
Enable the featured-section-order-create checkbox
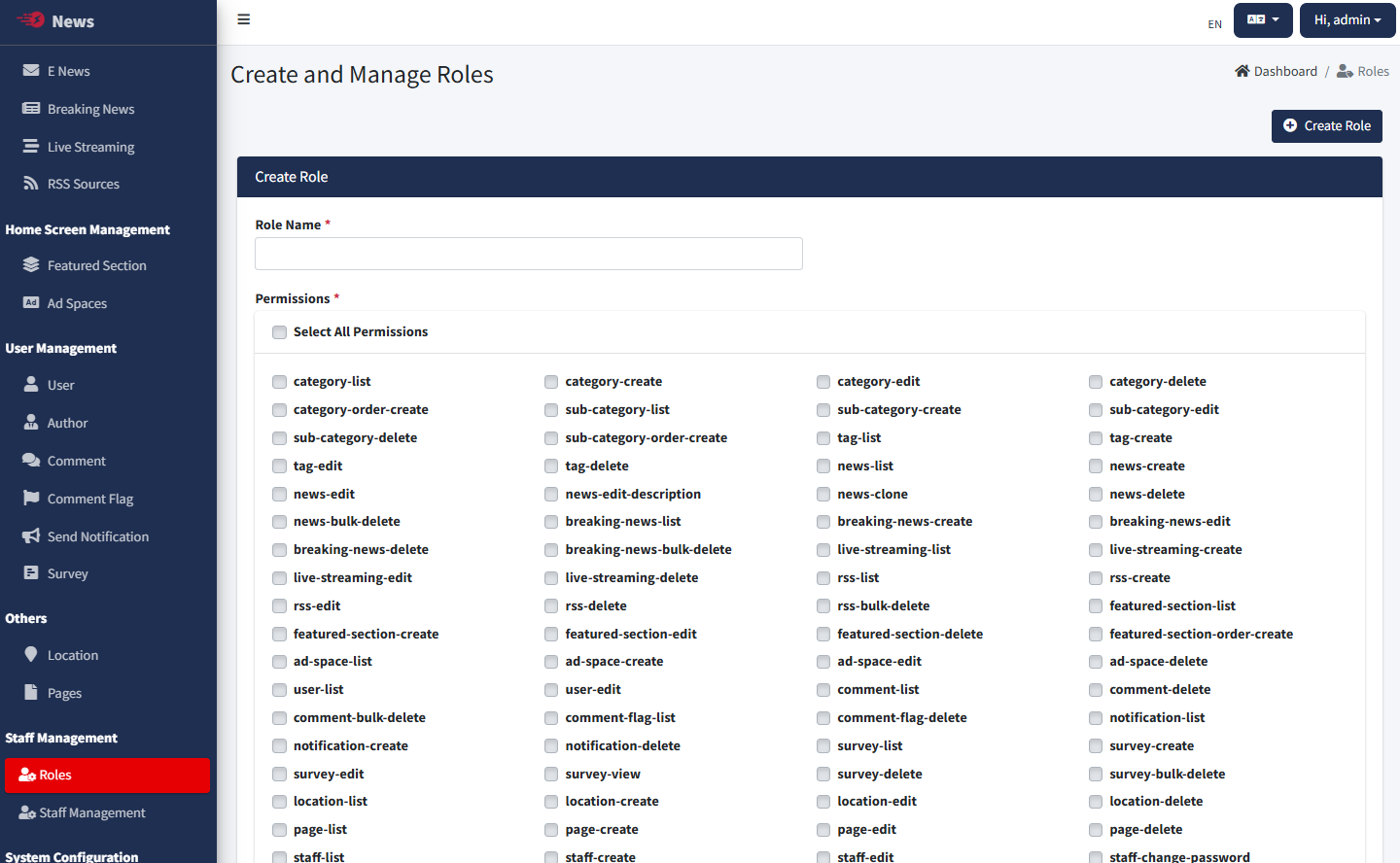[x=1096, y=635]
